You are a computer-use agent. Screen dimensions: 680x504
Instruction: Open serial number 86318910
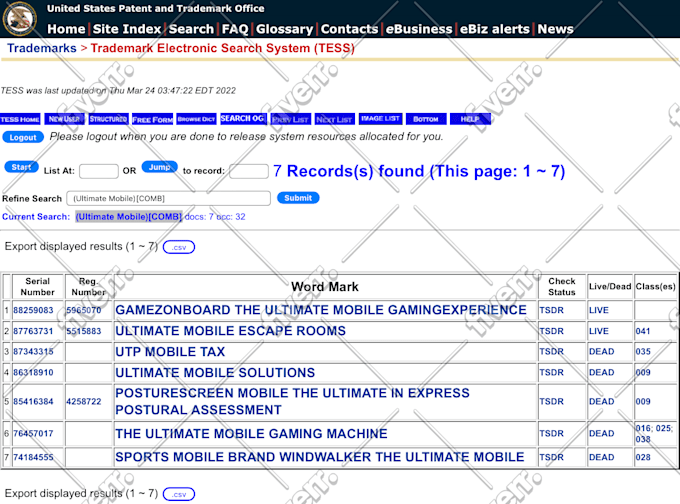pos(33,372)
